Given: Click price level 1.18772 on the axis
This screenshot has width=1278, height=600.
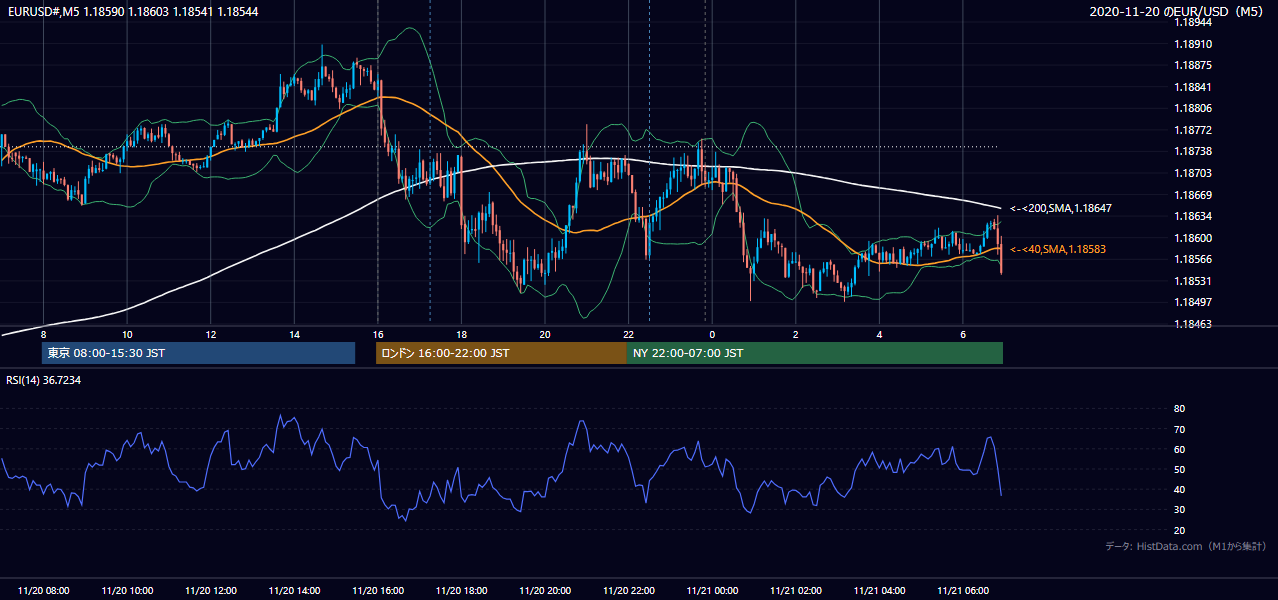Looking at the screenshot, I should [1194, 130].
